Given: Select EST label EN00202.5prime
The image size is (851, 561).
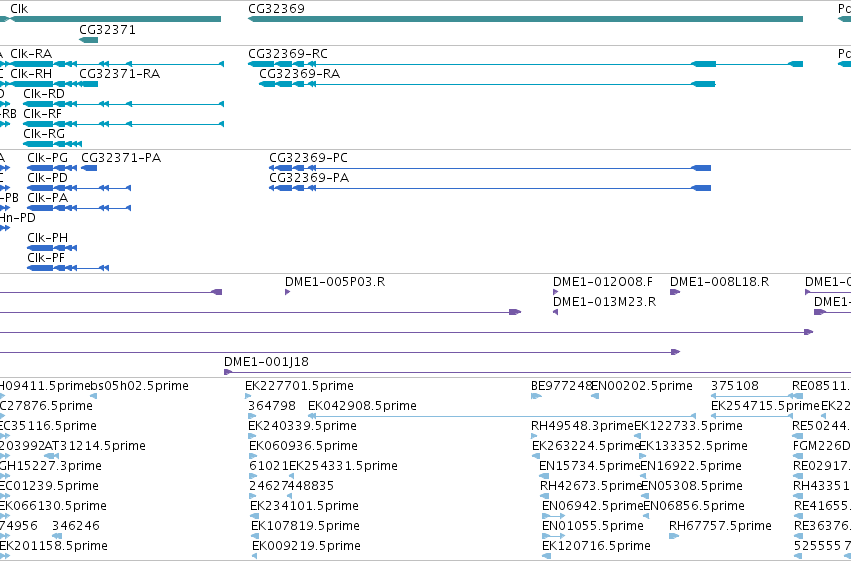Looking at the screenshot, I should (642, 386).
